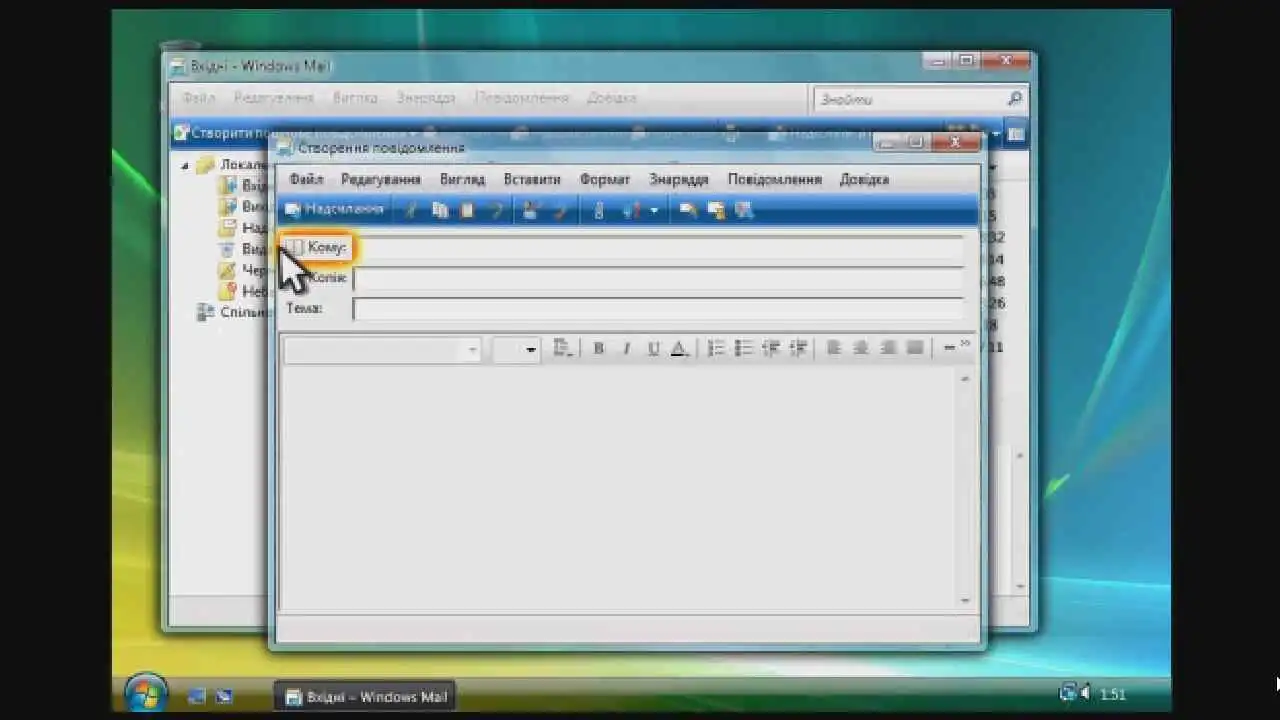Click inside the message body area

(618, 488)
